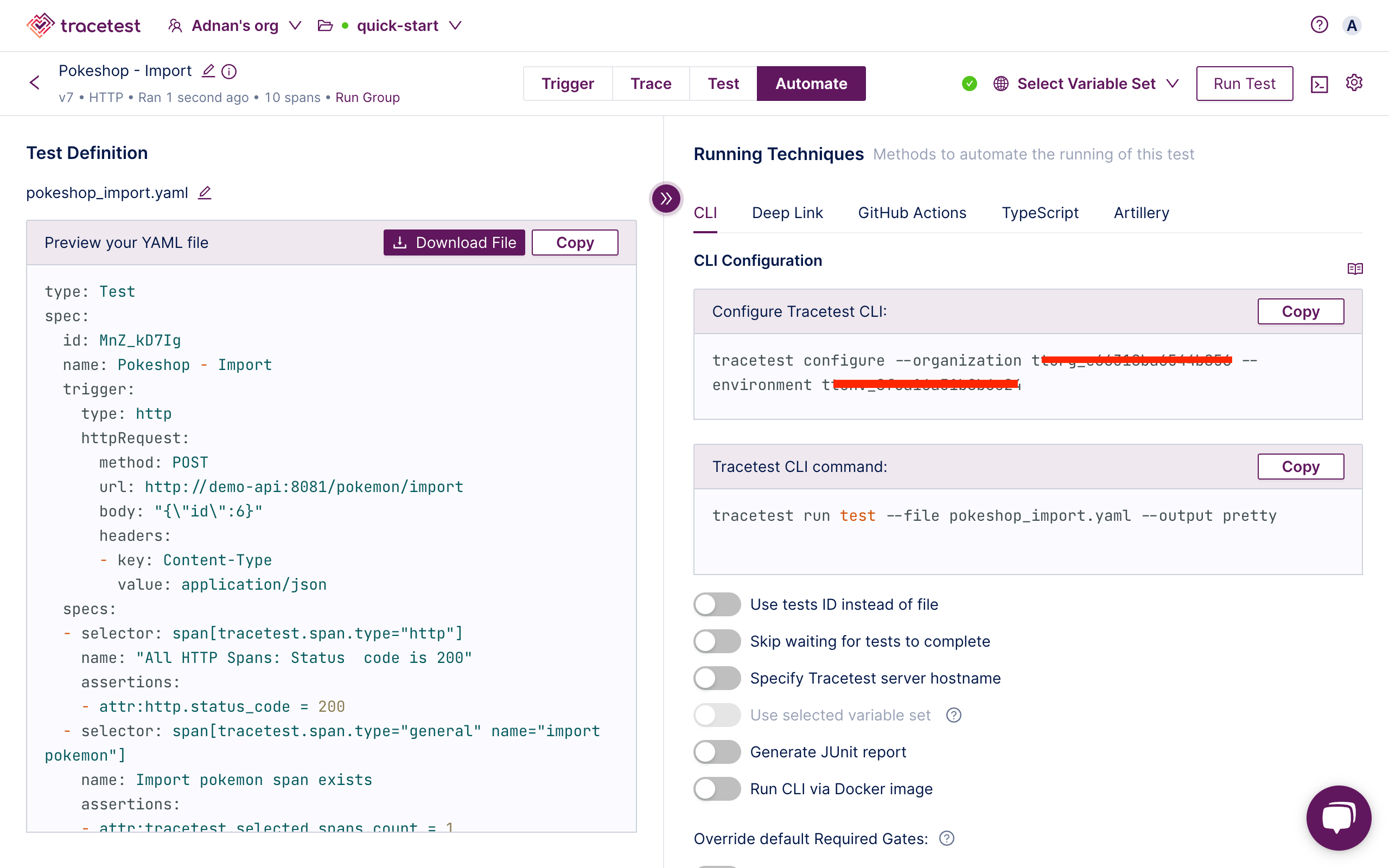Open CLI Configuration documentation book icon
The image size is (1389, 868).
point(1355,269)
